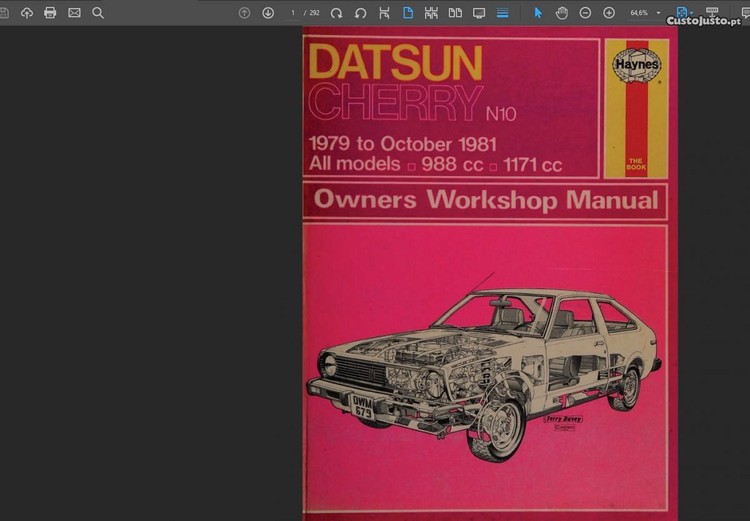Screen dimensions: 750x521
Task: Enable single page view mode
Action: [x=408, y=13]
